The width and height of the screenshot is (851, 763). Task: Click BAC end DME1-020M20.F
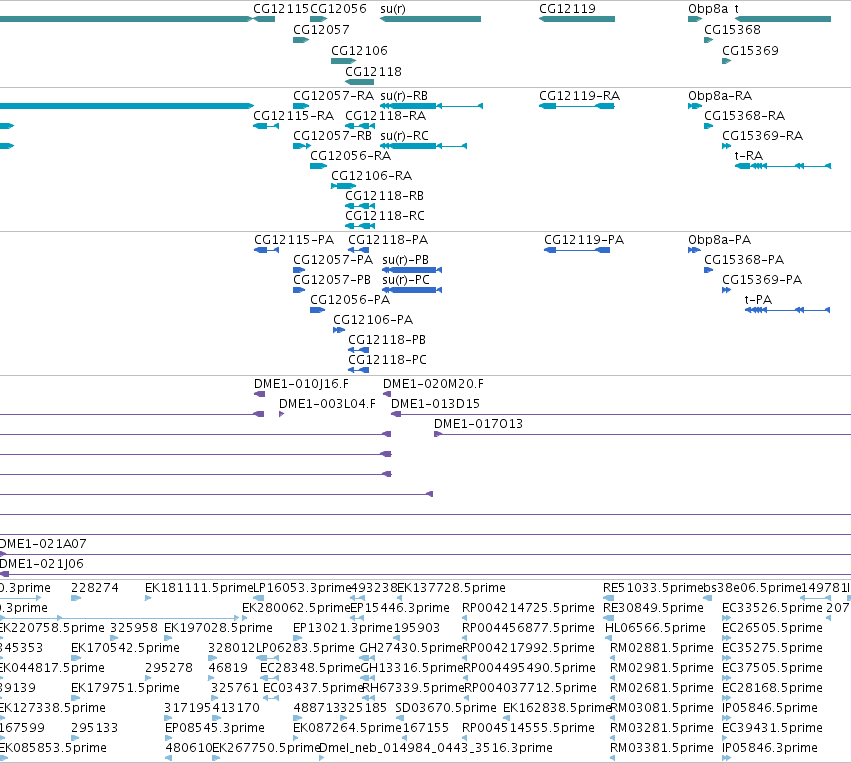click(433, 385)
